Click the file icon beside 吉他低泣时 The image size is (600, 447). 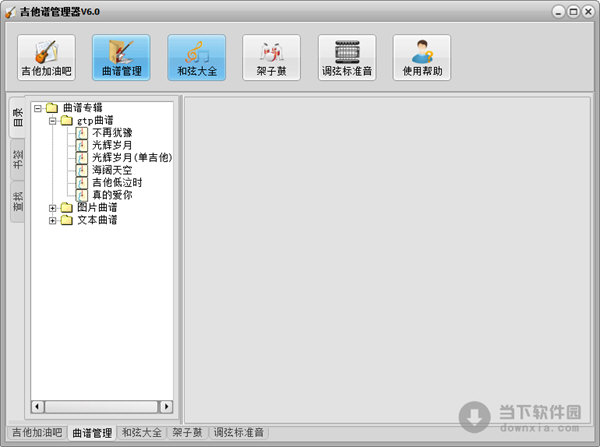click(x=82, y=183)
